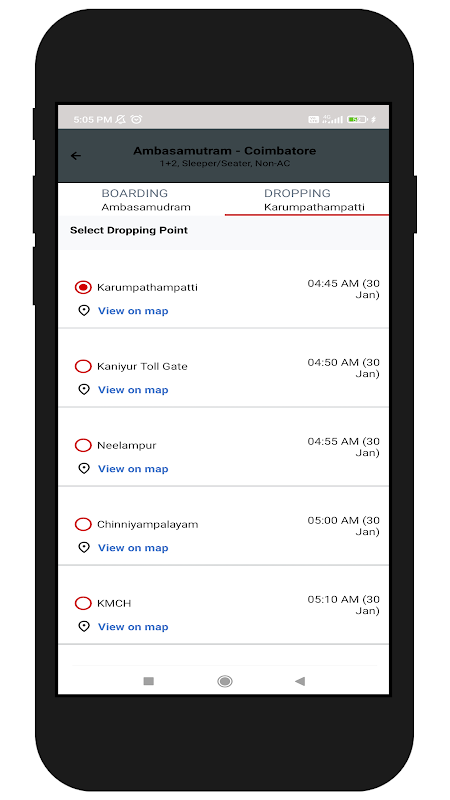
Task: Tap the back arrow in the header
Action: tap(76, 156)
